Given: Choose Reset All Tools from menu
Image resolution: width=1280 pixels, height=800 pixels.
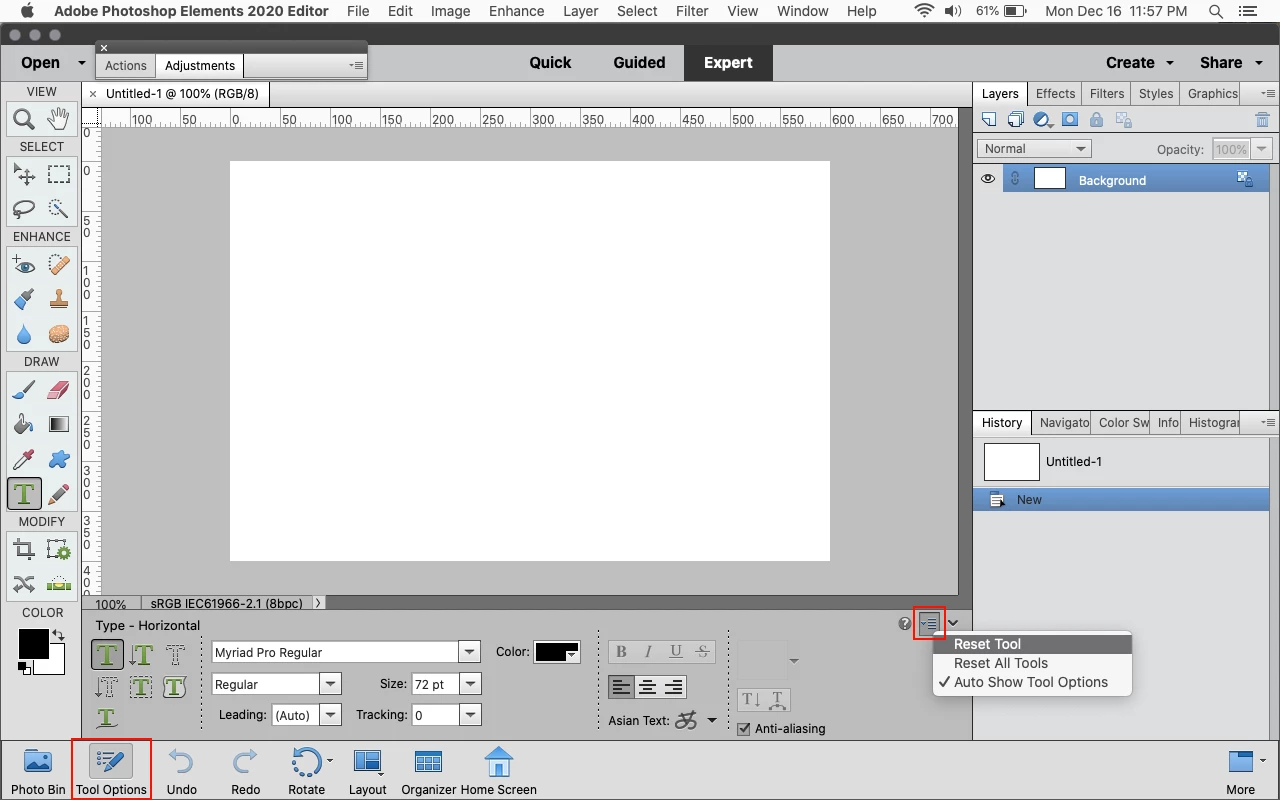Looking at the screenshot, I should (x=1032, y=663).
